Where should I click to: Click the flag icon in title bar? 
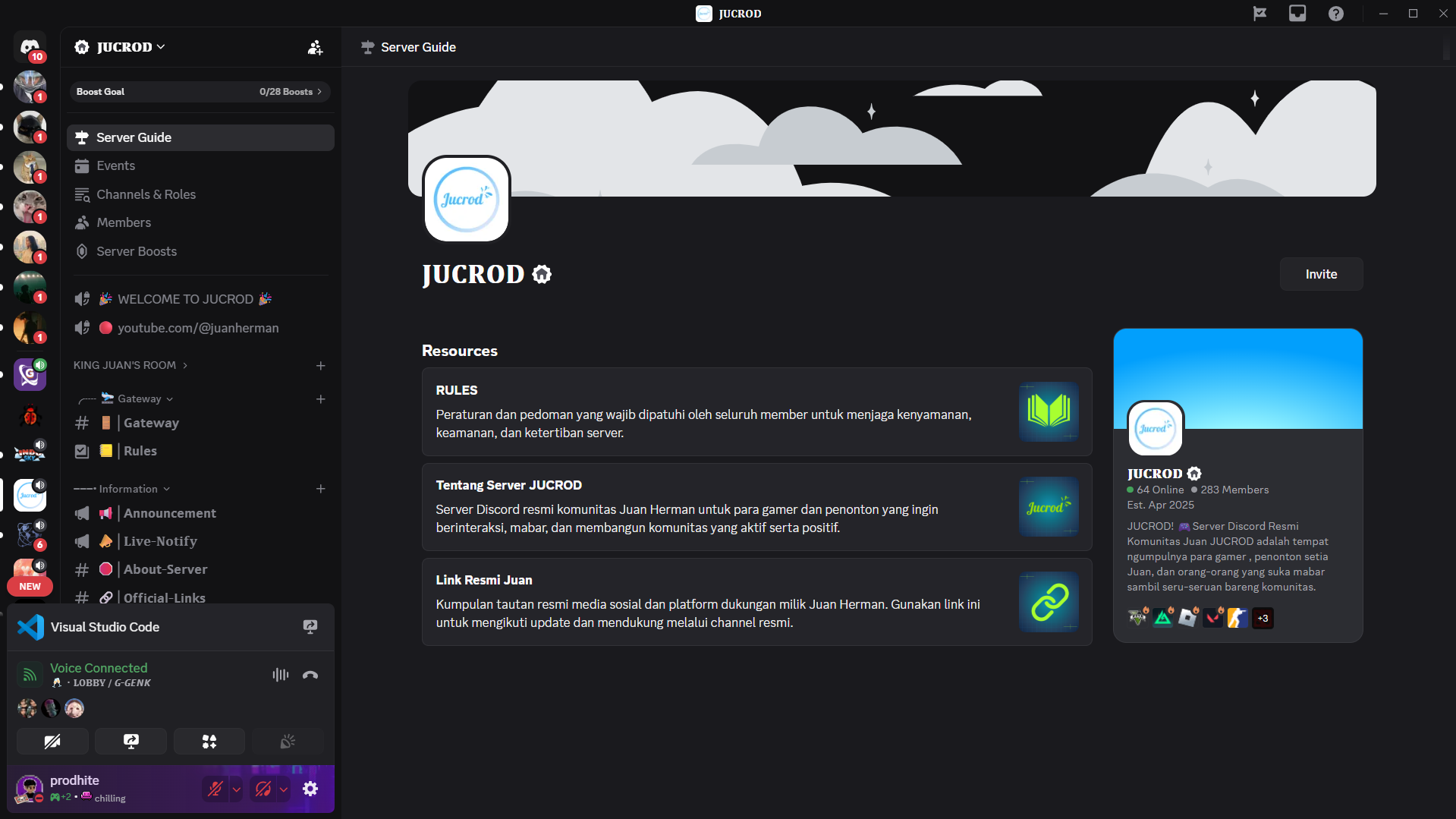point(1259,14)
